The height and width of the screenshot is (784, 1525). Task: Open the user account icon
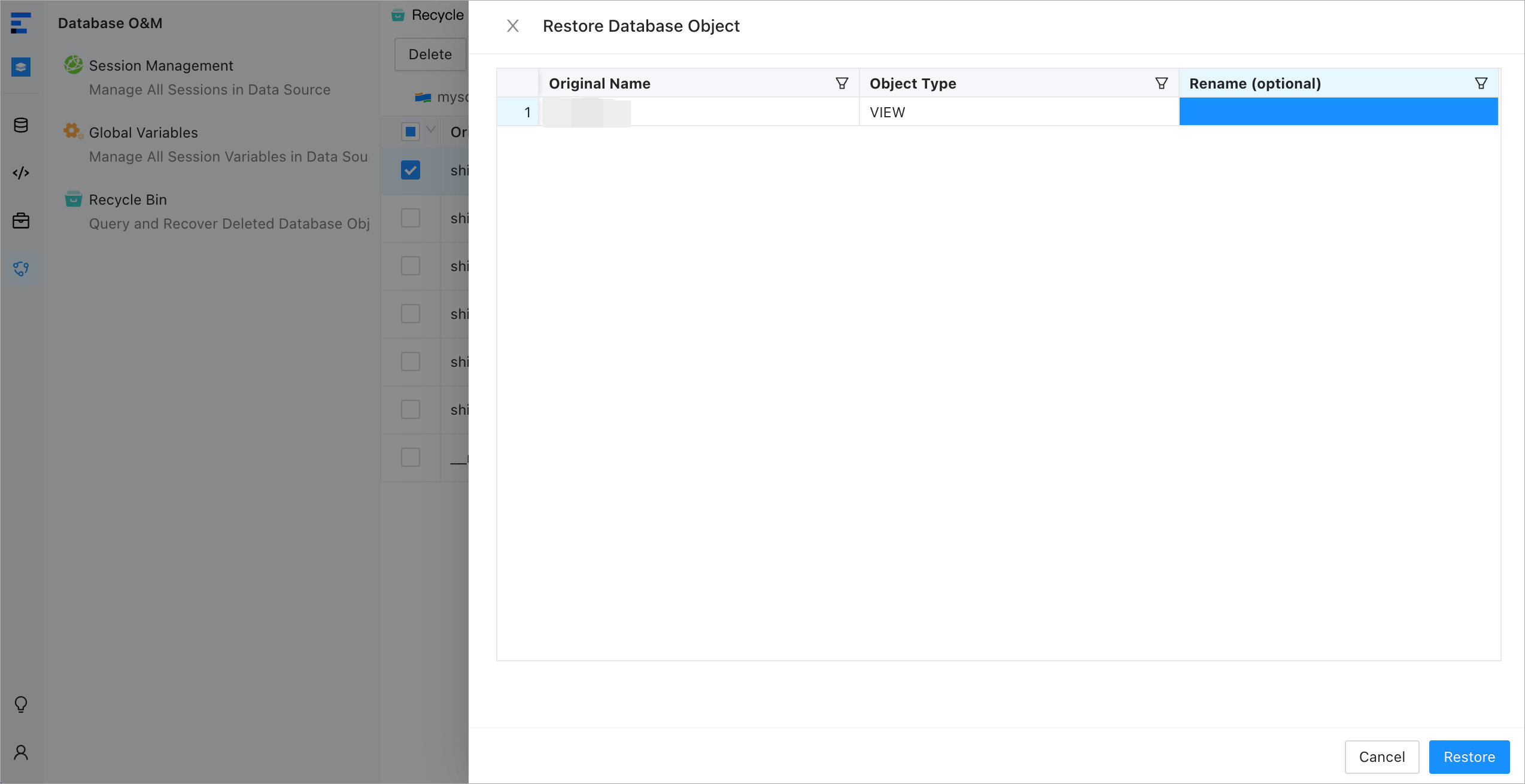pos(21,752)
